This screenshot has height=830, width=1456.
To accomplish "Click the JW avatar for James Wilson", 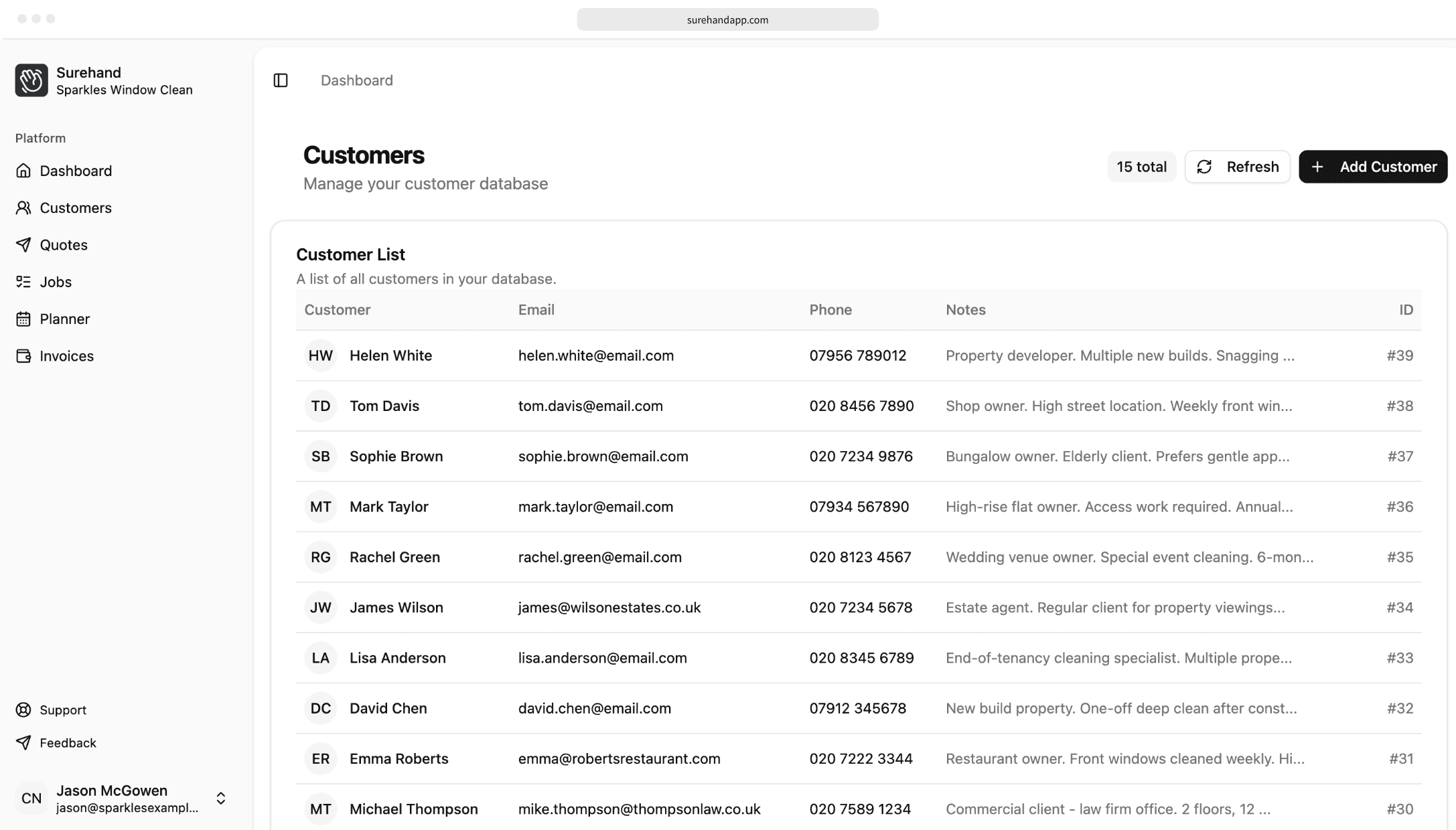I will click(x=320, y=607).
